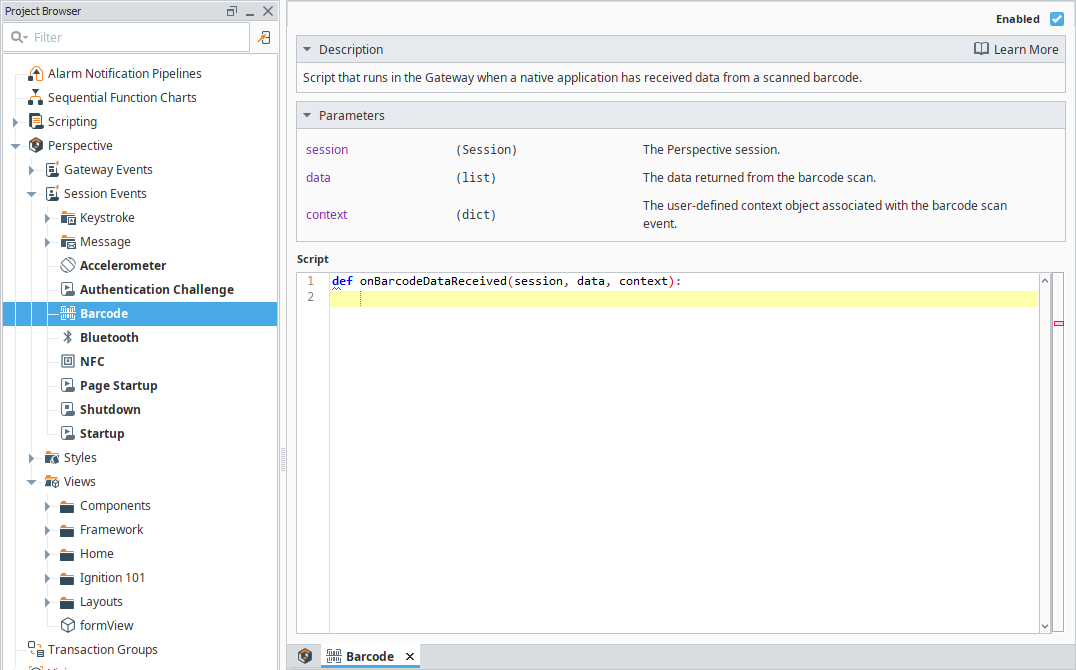Expand the Message node
The image size is (1076, 670).
[47, 242]
